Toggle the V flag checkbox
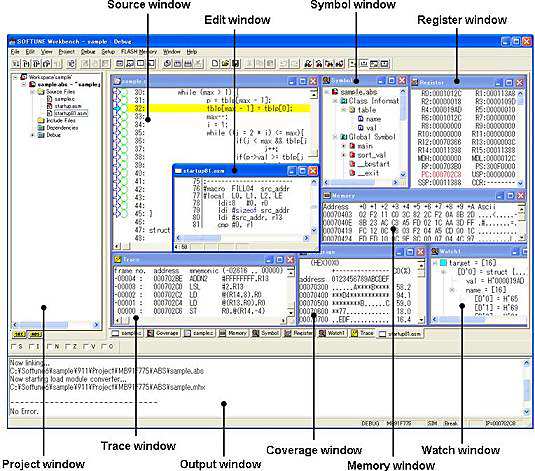This screenshot has width=535, height=471. pyautogui.click(x=86, y=347)
